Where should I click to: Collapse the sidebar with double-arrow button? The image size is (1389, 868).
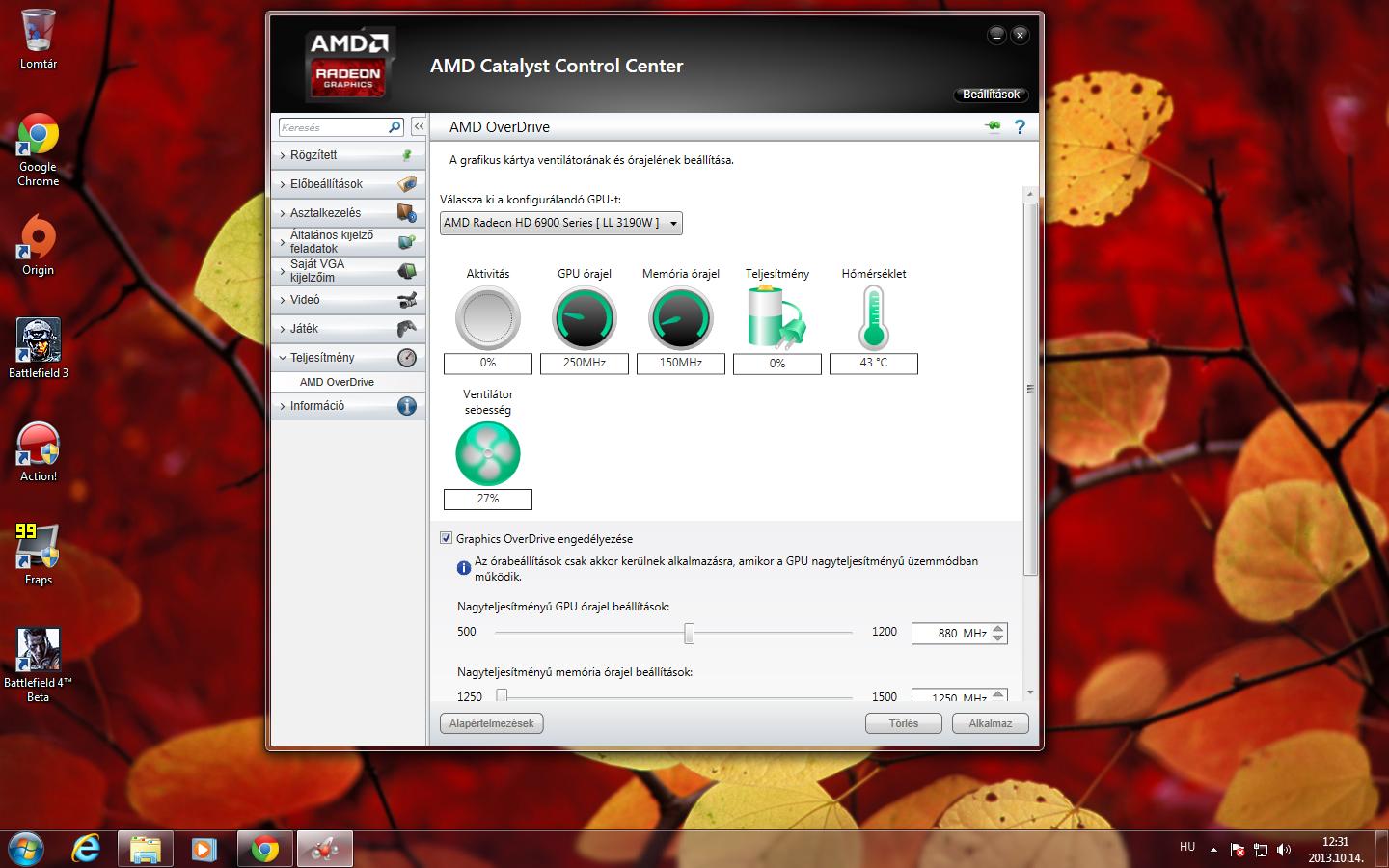419,127
